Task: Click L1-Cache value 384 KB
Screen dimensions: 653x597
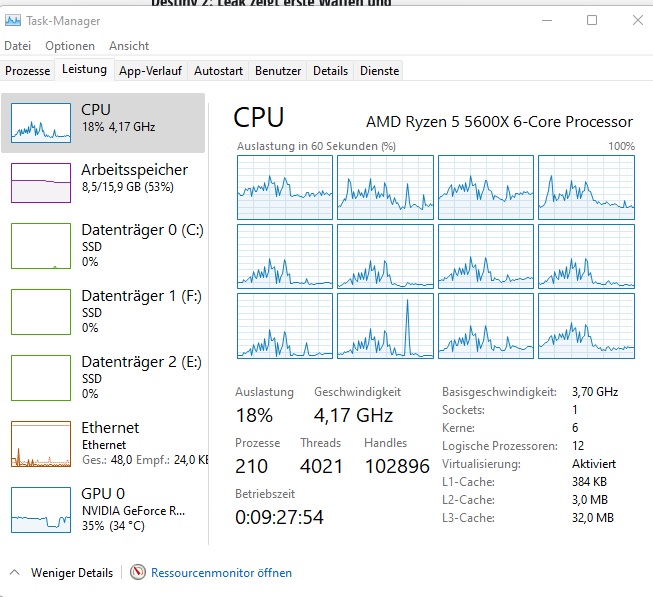Action: pos(589,482)
